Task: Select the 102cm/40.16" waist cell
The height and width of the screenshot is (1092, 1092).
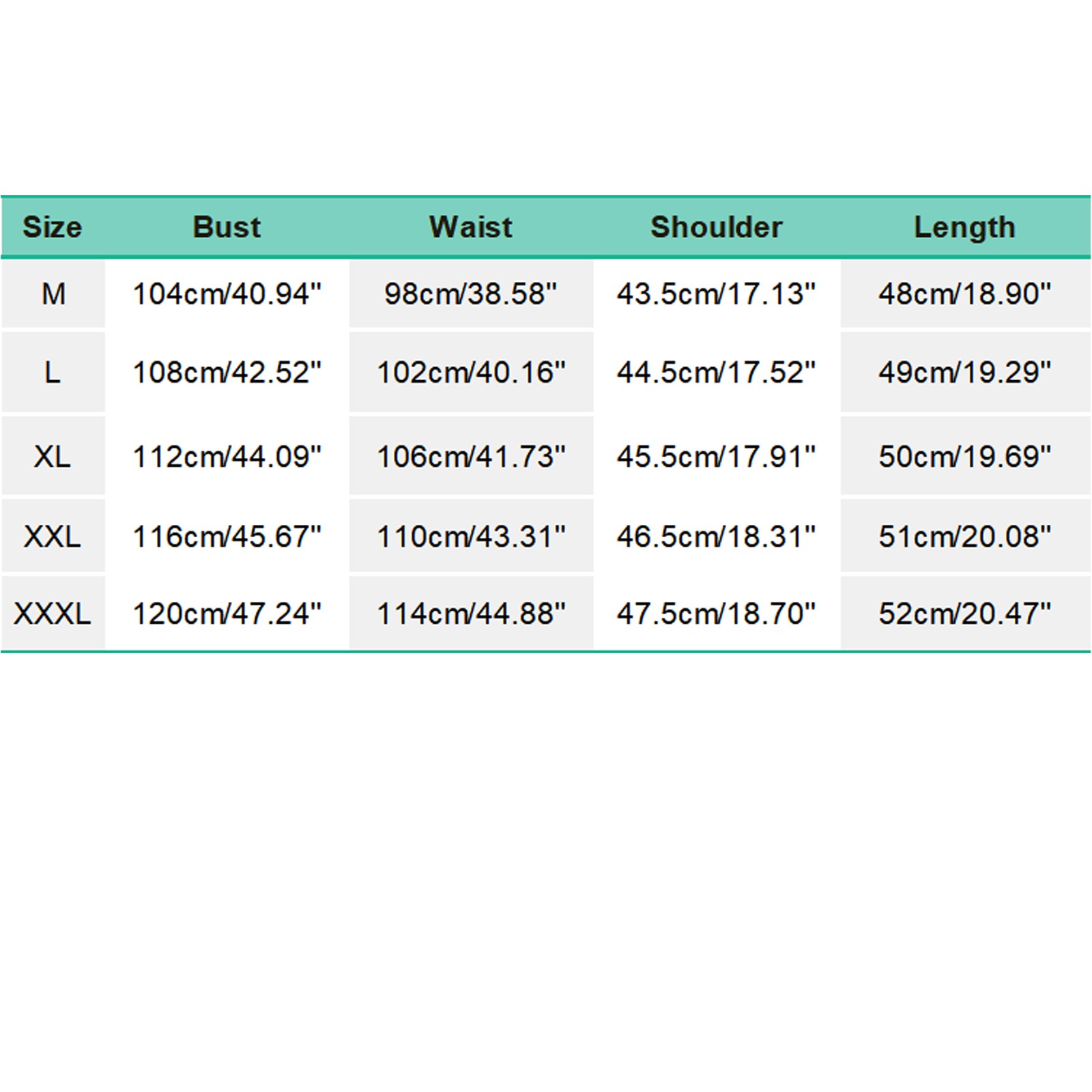Action: point(471,373)
